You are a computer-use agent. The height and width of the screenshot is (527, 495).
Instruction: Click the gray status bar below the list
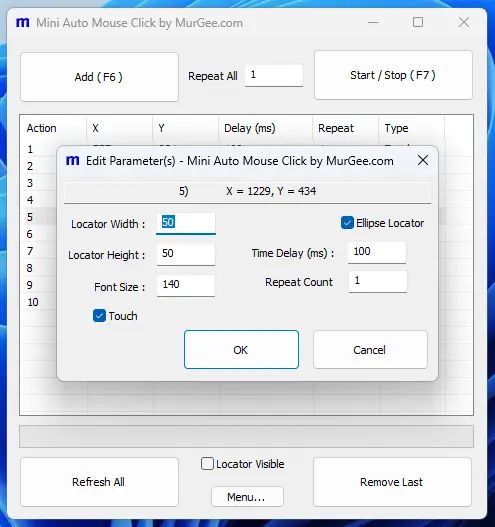tap(246, 437)
